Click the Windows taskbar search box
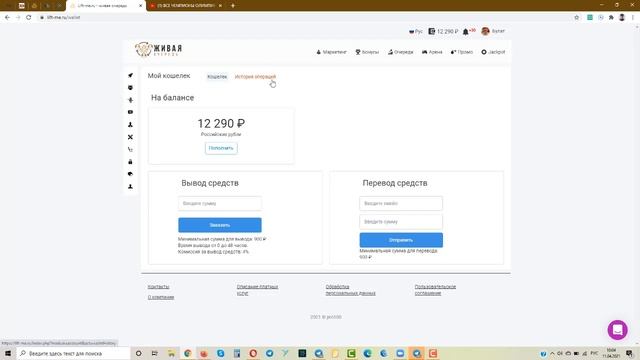This screenshot has width=640, height=360. pos(73,353)
